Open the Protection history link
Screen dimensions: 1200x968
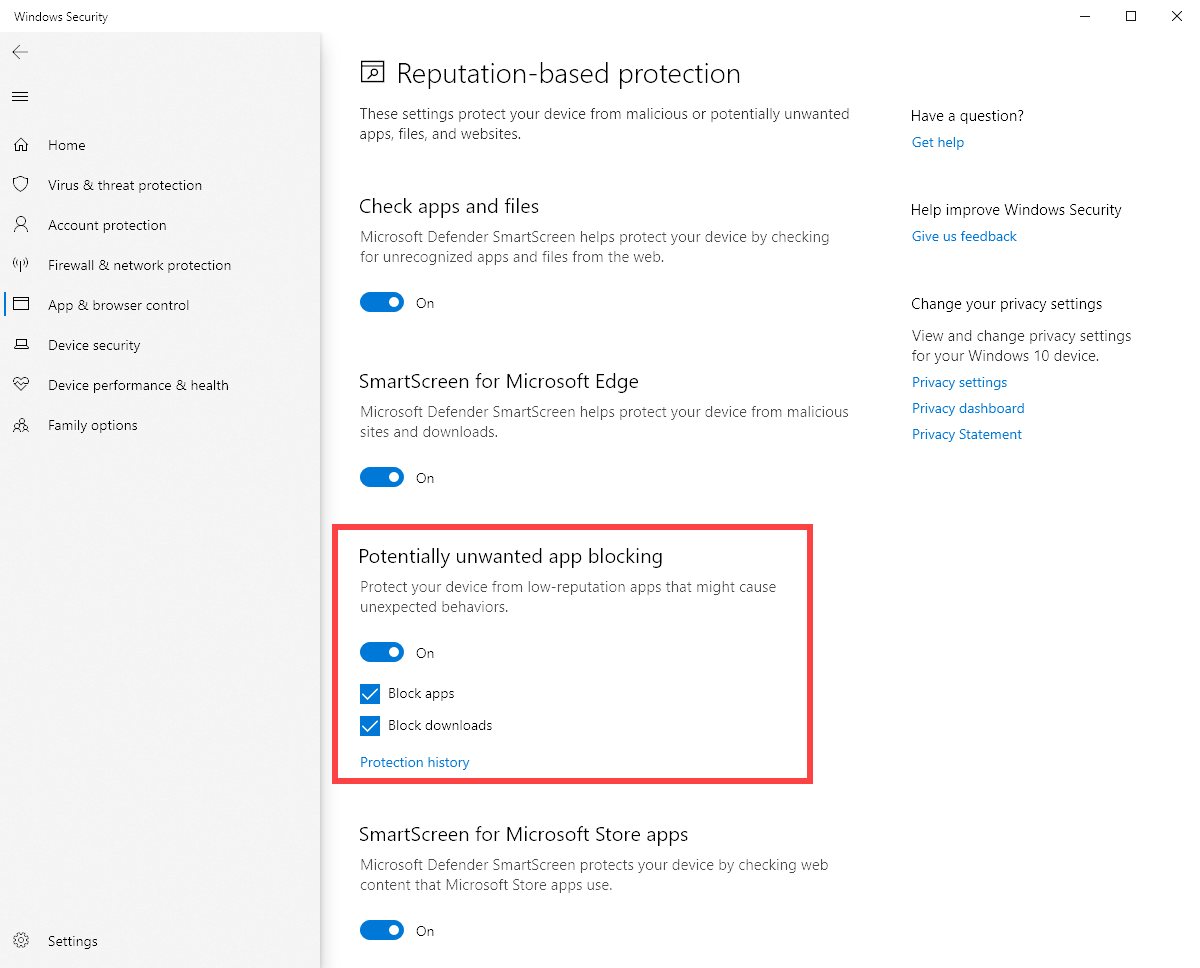(414, 762)
